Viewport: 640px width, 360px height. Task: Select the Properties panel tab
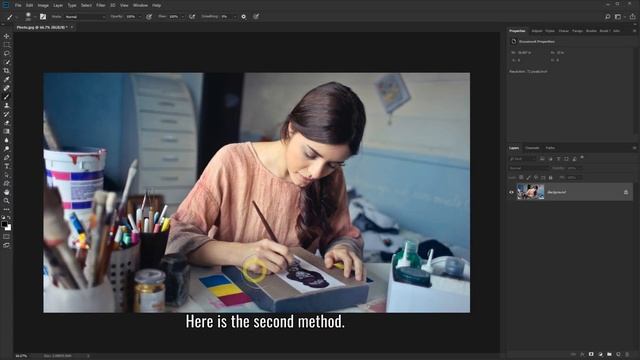tap(517, 31)
